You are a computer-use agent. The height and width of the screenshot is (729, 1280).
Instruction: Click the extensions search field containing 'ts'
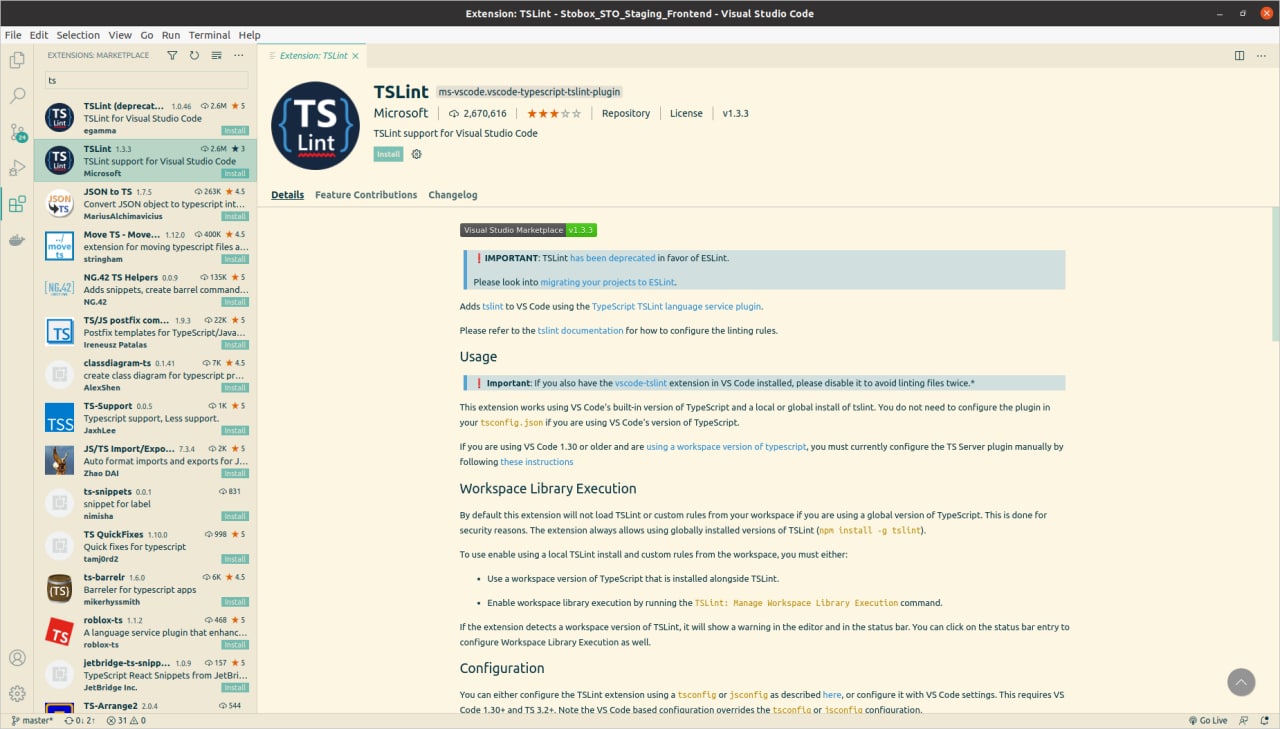(x=146, y=80)
